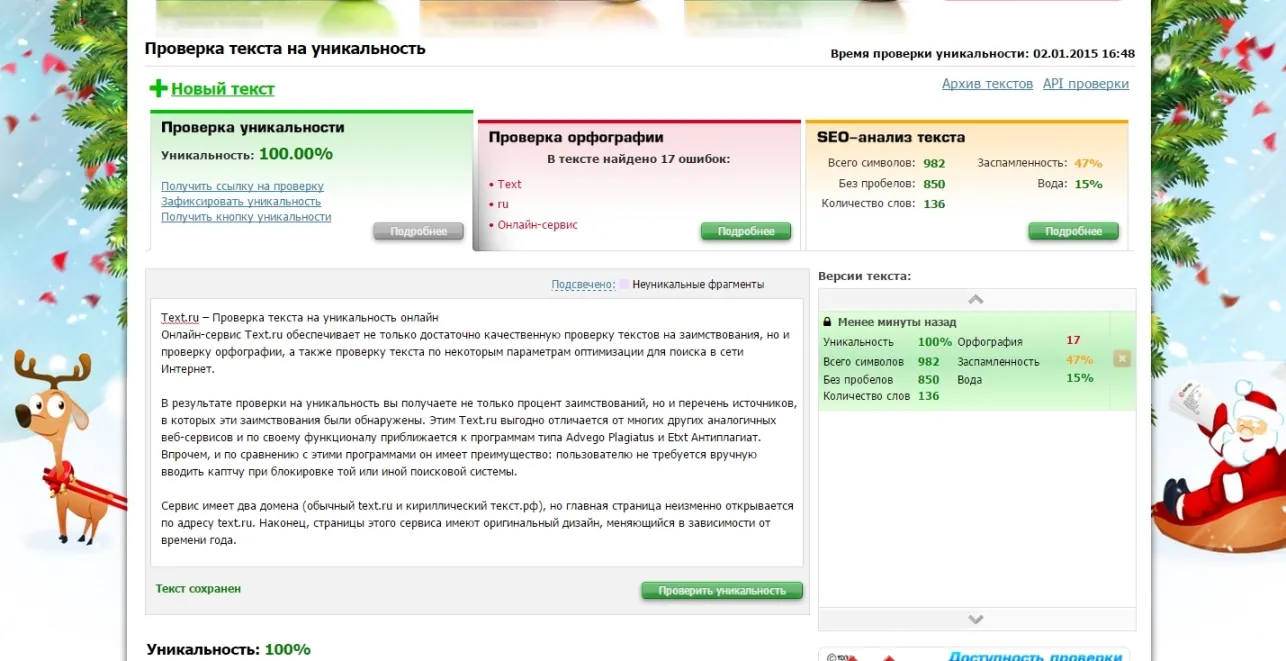
Task: Click the spelling error word ru
Action: coord(503,204)
